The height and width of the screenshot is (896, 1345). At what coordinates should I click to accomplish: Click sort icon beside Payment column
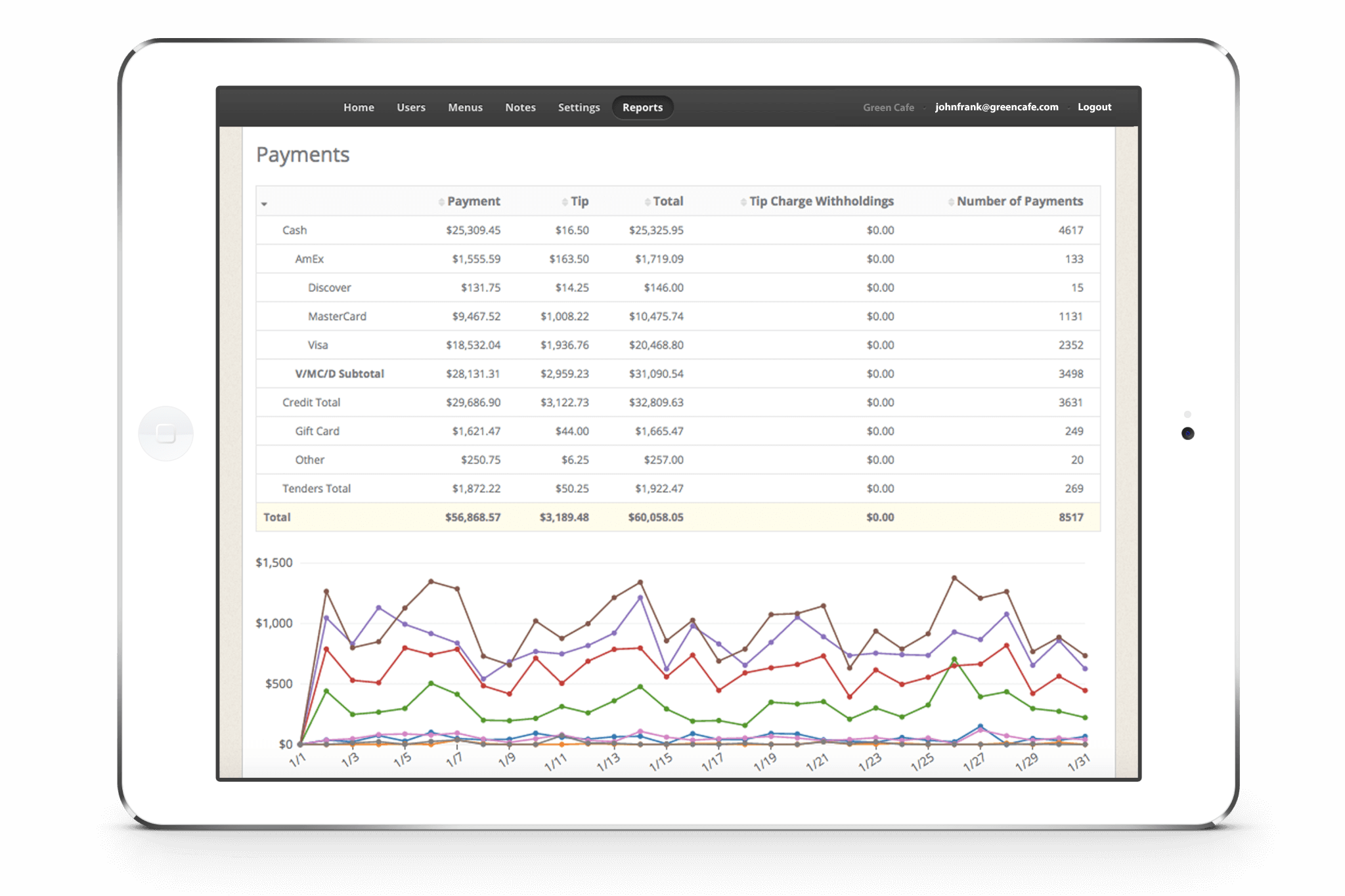441,202
